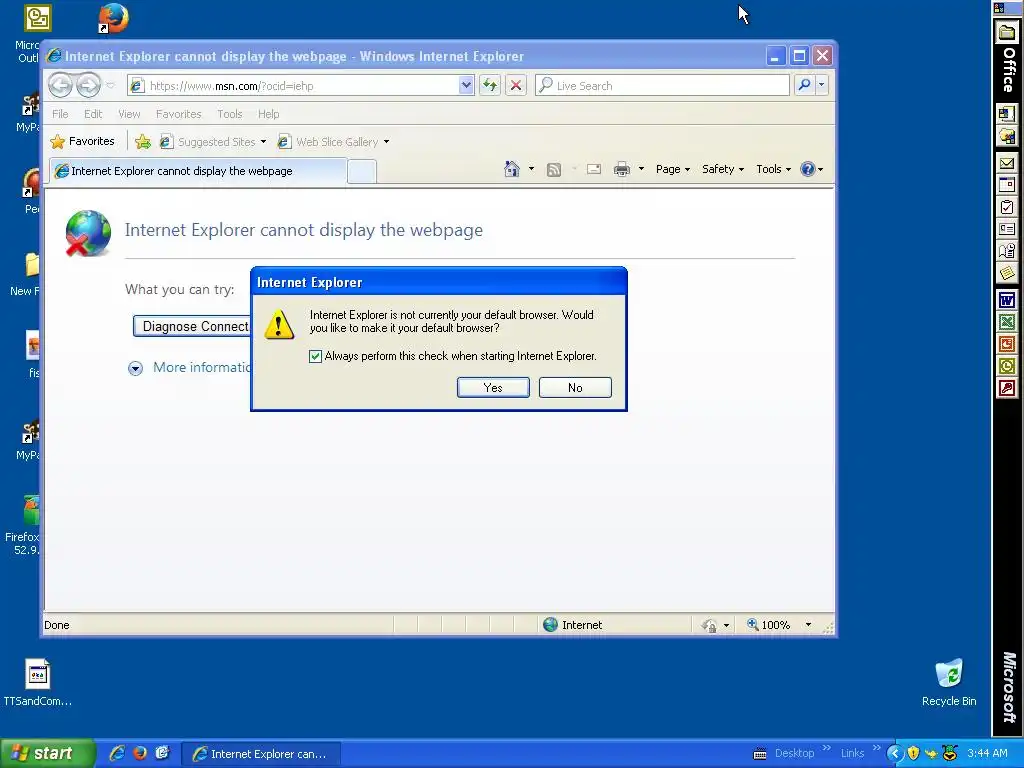The image size is (1024, 768).
Task: Click the Home page icon in command bar
Action: [512, 169]
